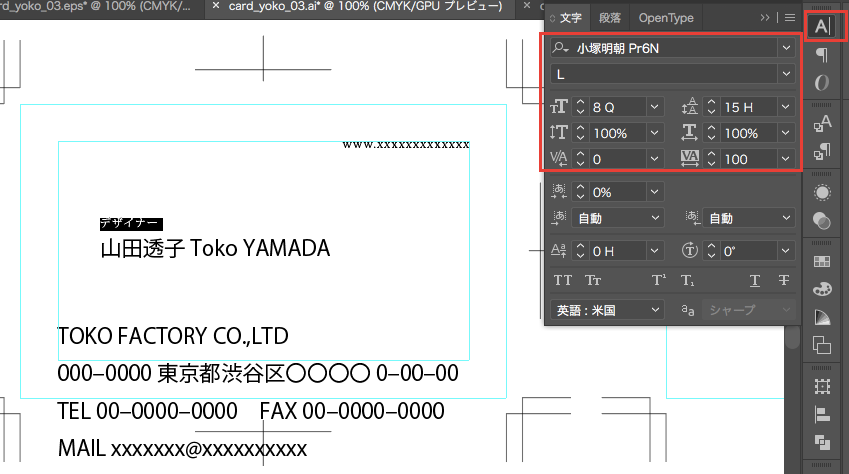The image size is (849, 474).
Task: Switch to the OpenType tab
Action: click(x=666, y=17)
